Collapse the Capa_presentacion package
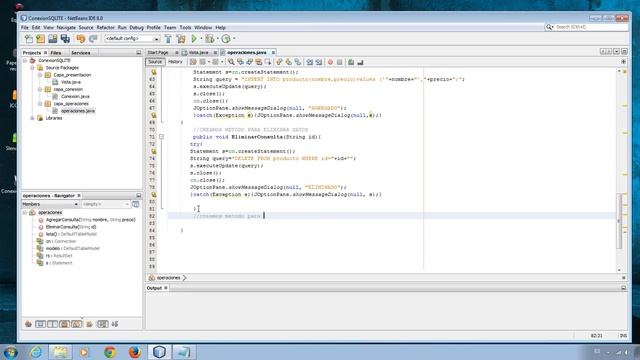The height and width of the screenshot is (360, 640). [40, 75]
